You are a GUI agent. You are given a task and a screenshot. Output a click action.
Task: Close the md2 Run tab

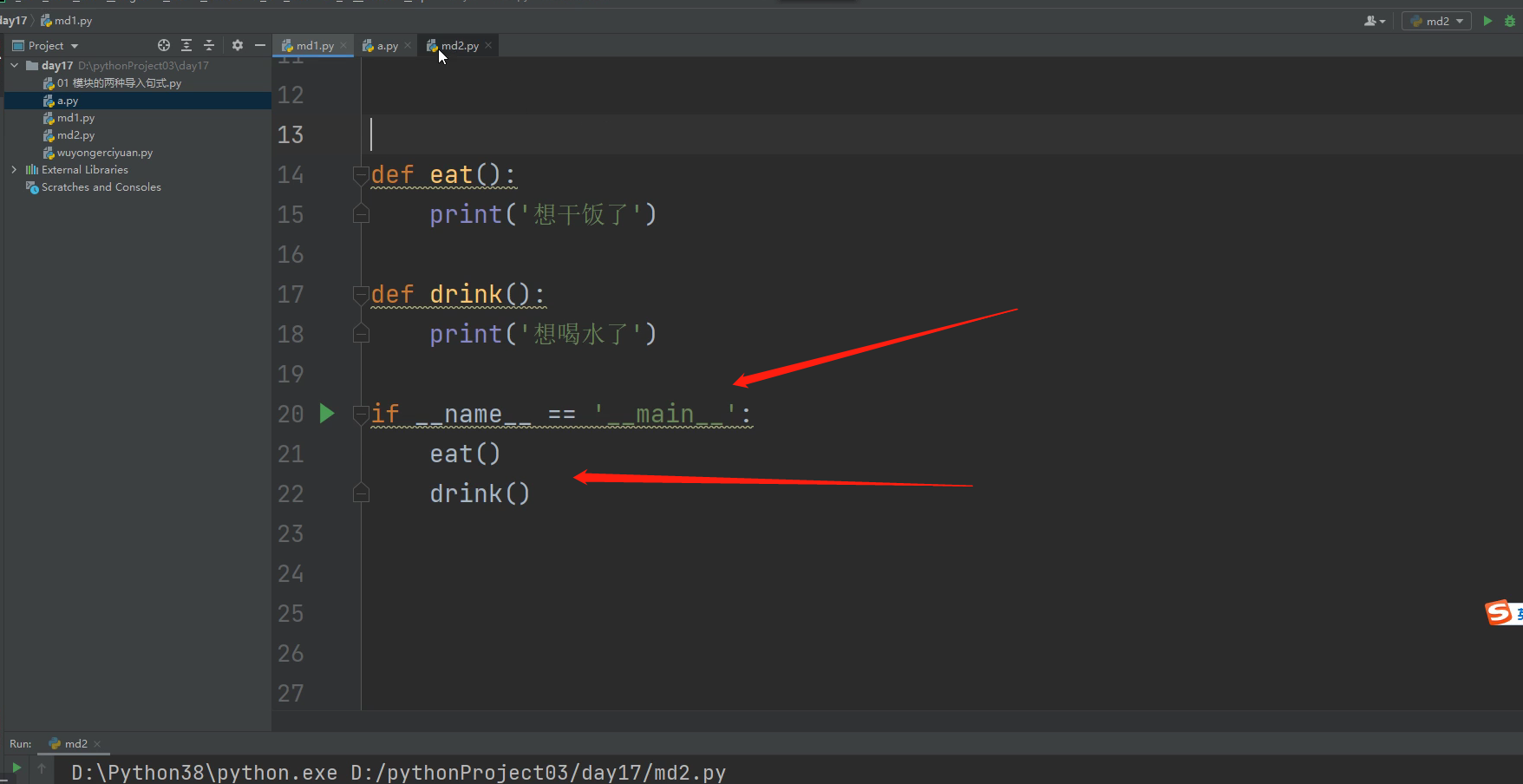[x=97, y=744]
